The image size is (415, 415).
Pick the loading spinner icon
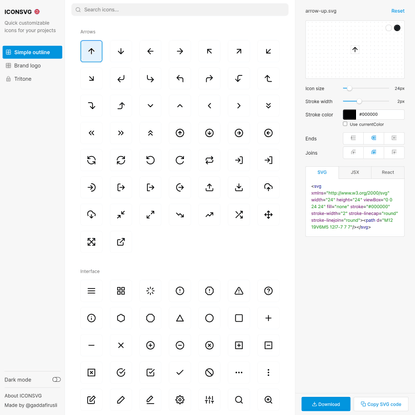(150, 291)
